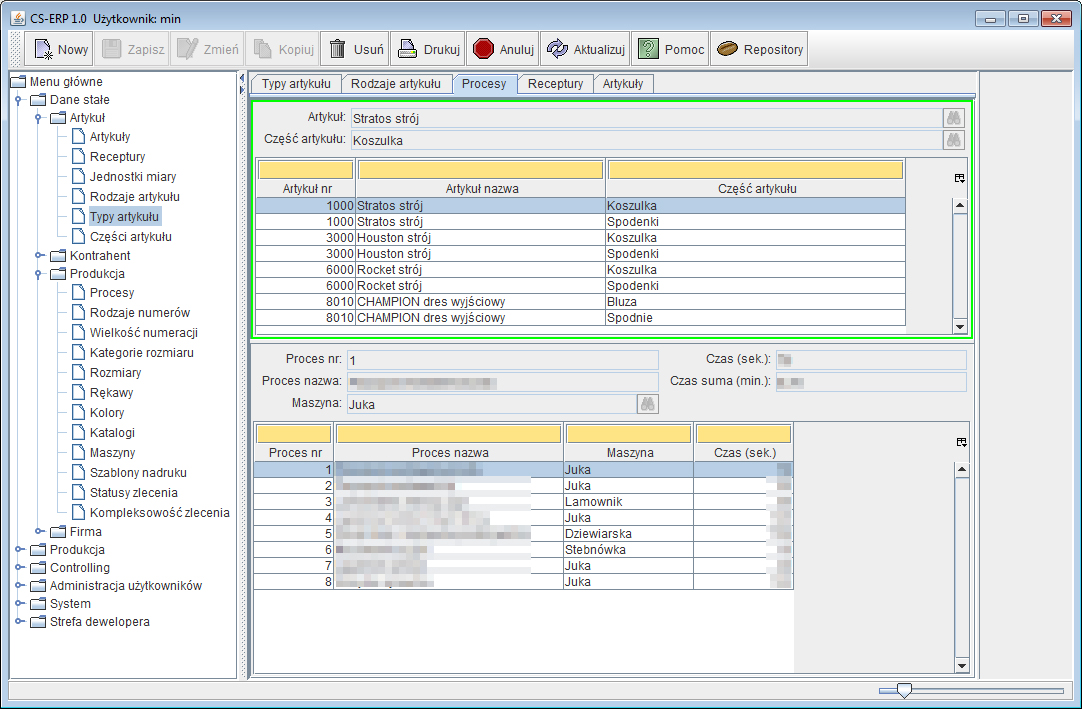The height and width of the screenshot is (709, 1082).
Task: Click the Usuń trash can icon
Action: [337, 49]
